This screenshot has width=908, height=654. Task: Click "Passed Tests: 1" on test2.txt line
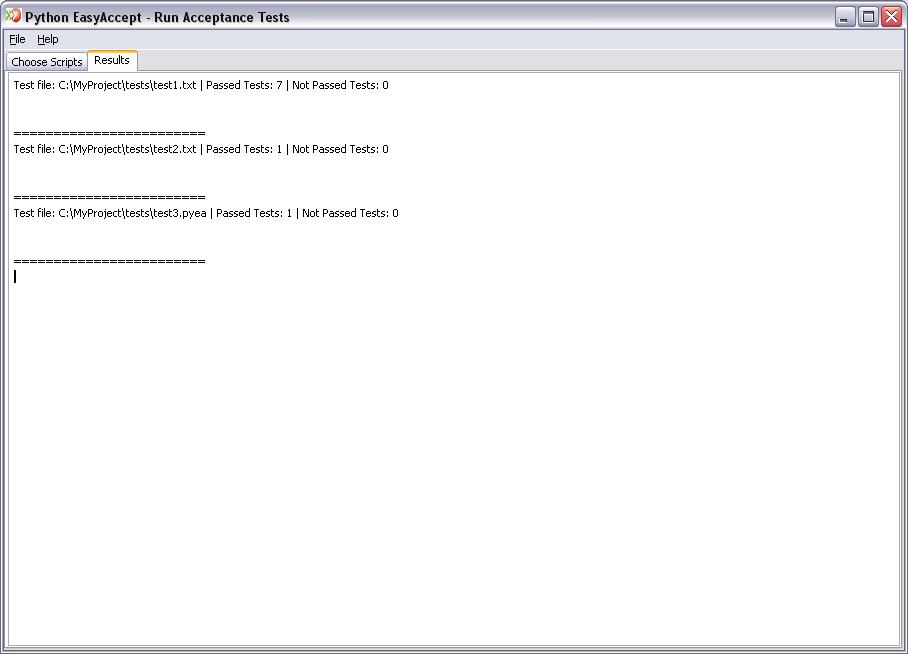pyautogui.click(x=244, y=149)
